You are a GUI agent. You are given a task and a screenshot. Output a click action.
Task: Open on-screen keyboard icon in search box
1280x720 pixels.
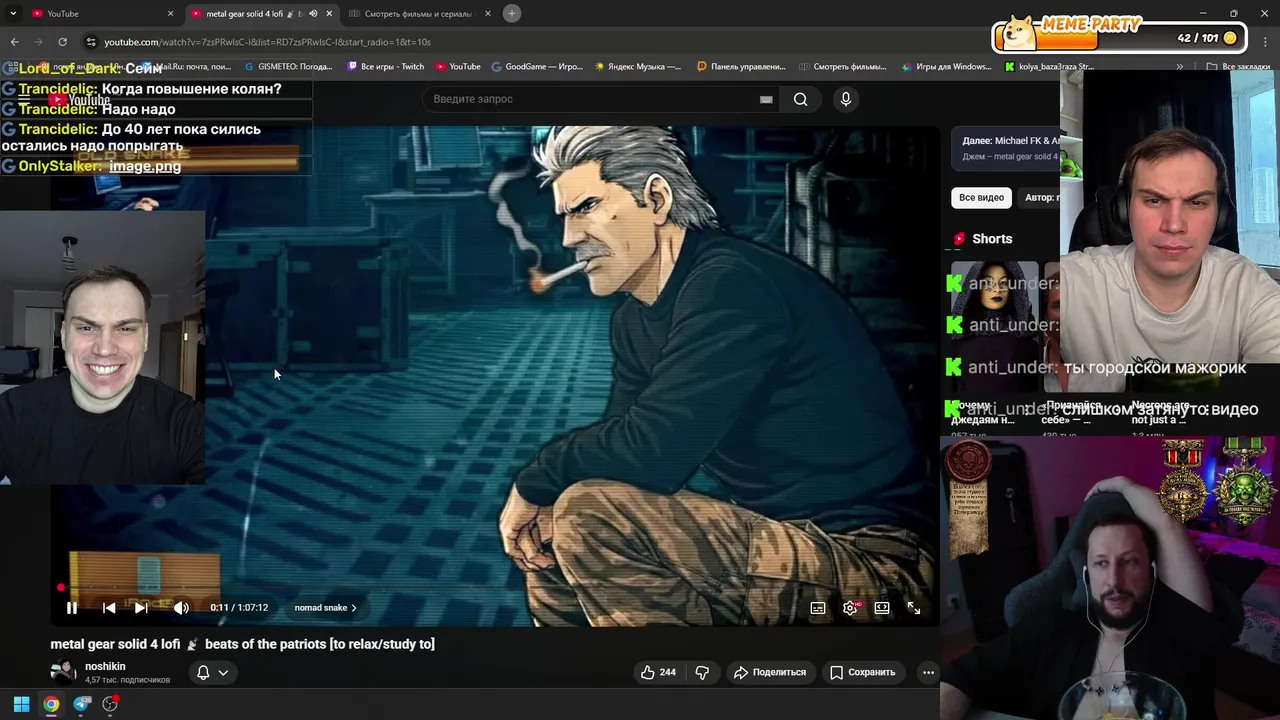(766, 99)
